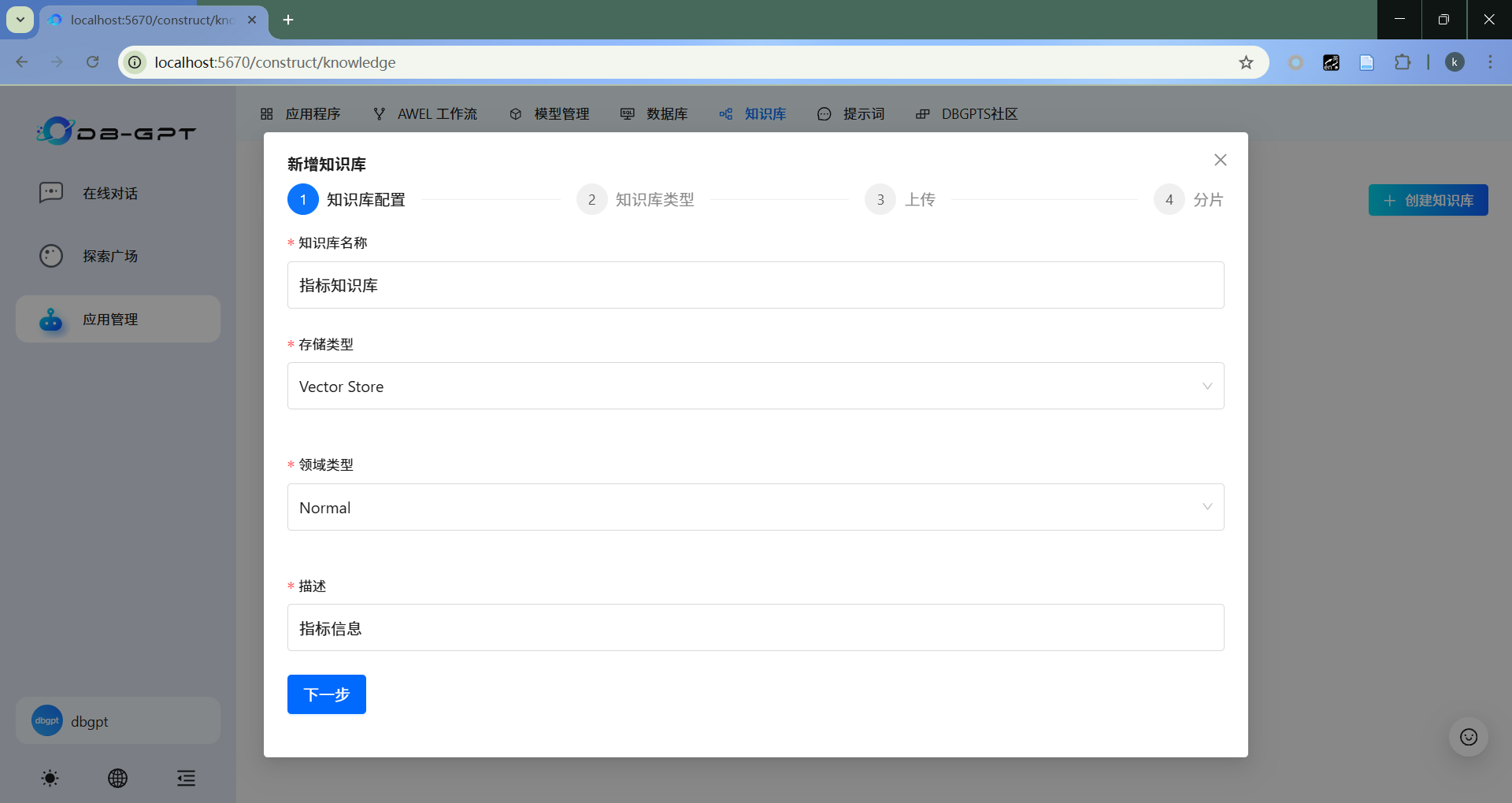Click the 创建知识库 button
This screenshot has width=1512, height=803.
tap(1427, 201)
